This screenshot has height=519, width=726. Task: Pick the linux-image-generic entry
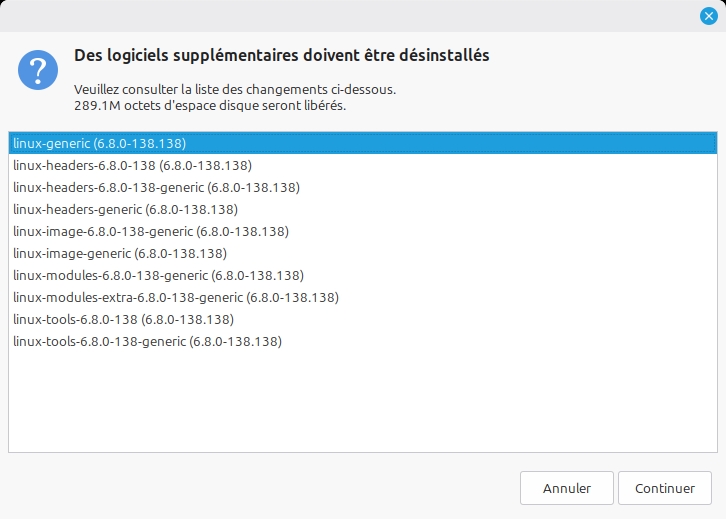(363, 253)
